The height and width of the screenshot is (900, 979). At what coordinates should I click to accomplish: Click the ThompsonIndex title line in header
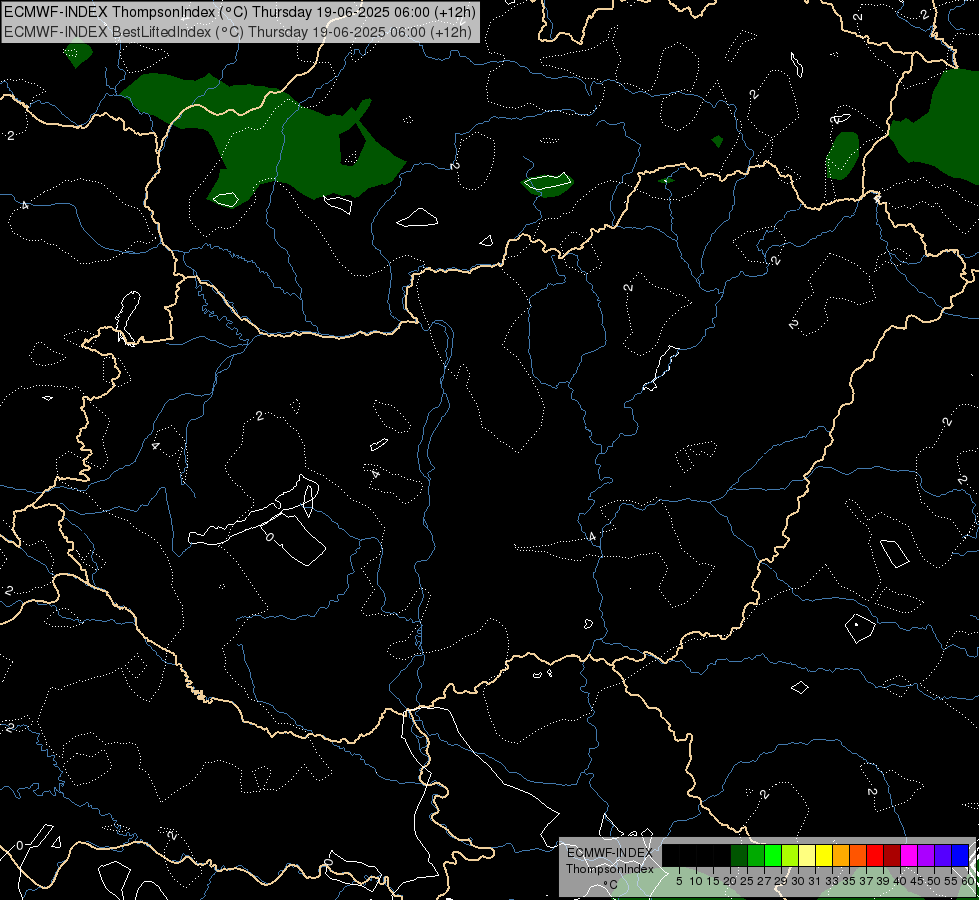click(x=240, y=11)
